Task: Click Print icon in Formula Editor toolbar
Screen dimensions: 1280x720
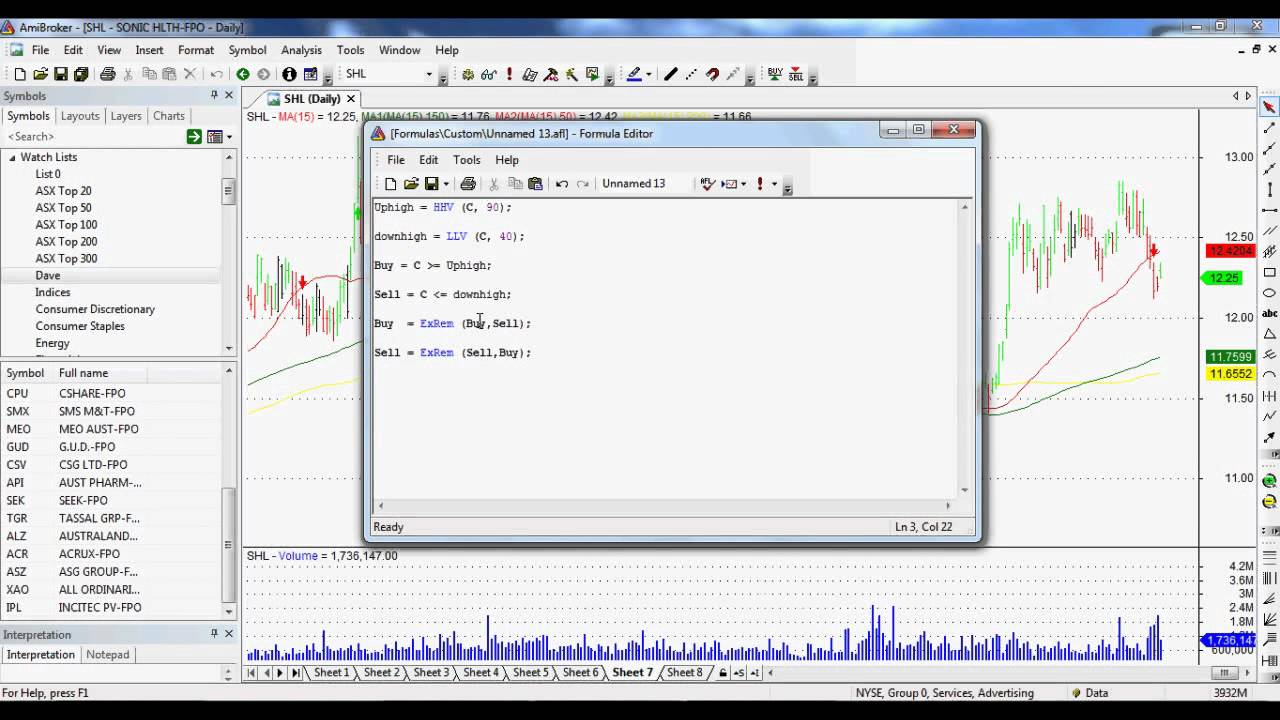Action: [468, 184]
